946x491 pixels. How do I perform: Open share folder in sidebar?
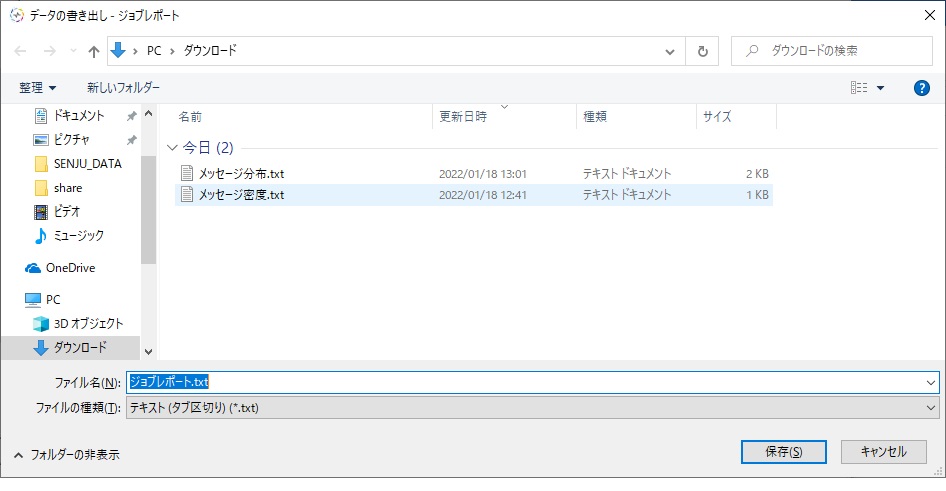pos(68,188)
